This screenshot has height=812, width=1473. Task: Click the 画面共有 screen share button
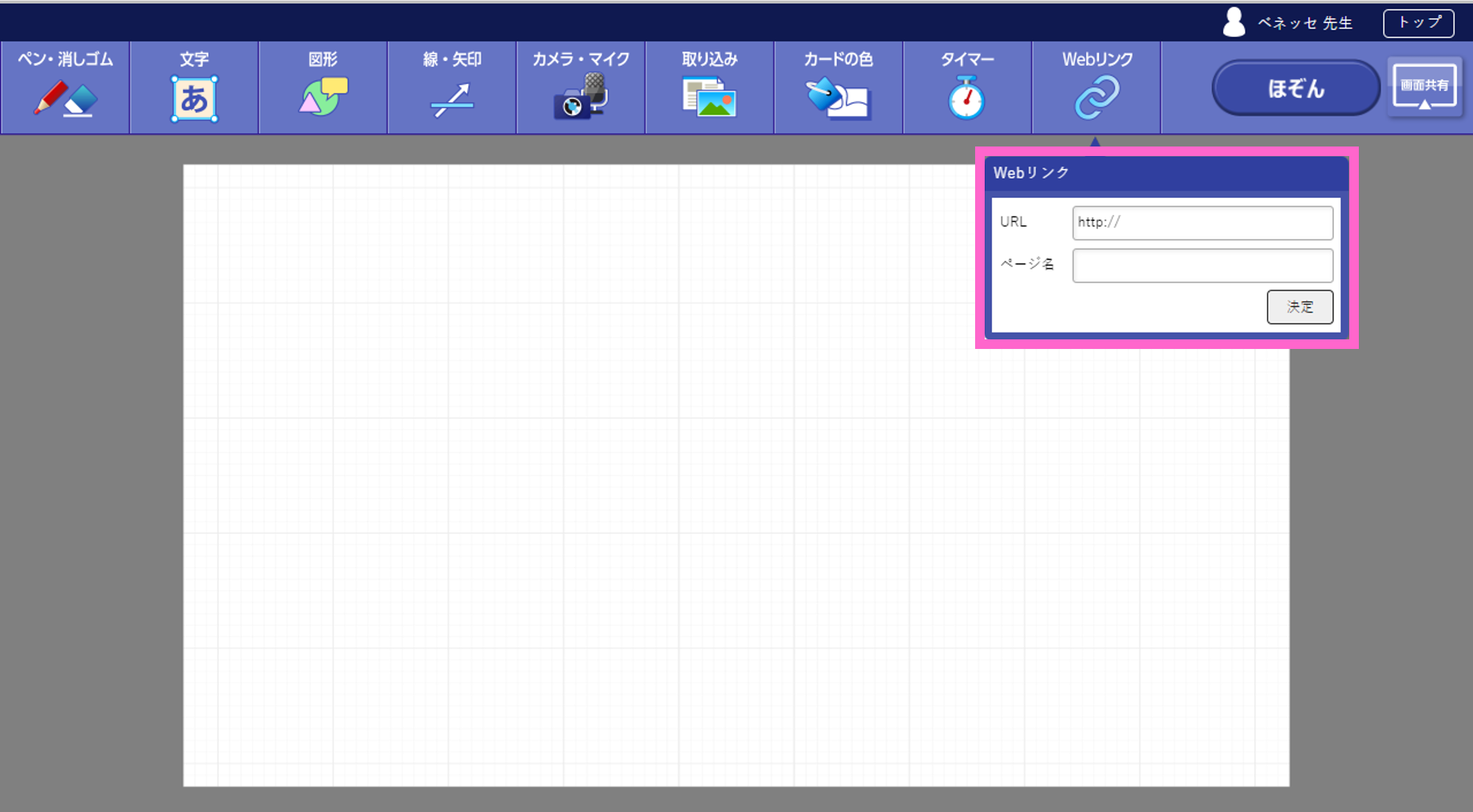coord(1424,87)
